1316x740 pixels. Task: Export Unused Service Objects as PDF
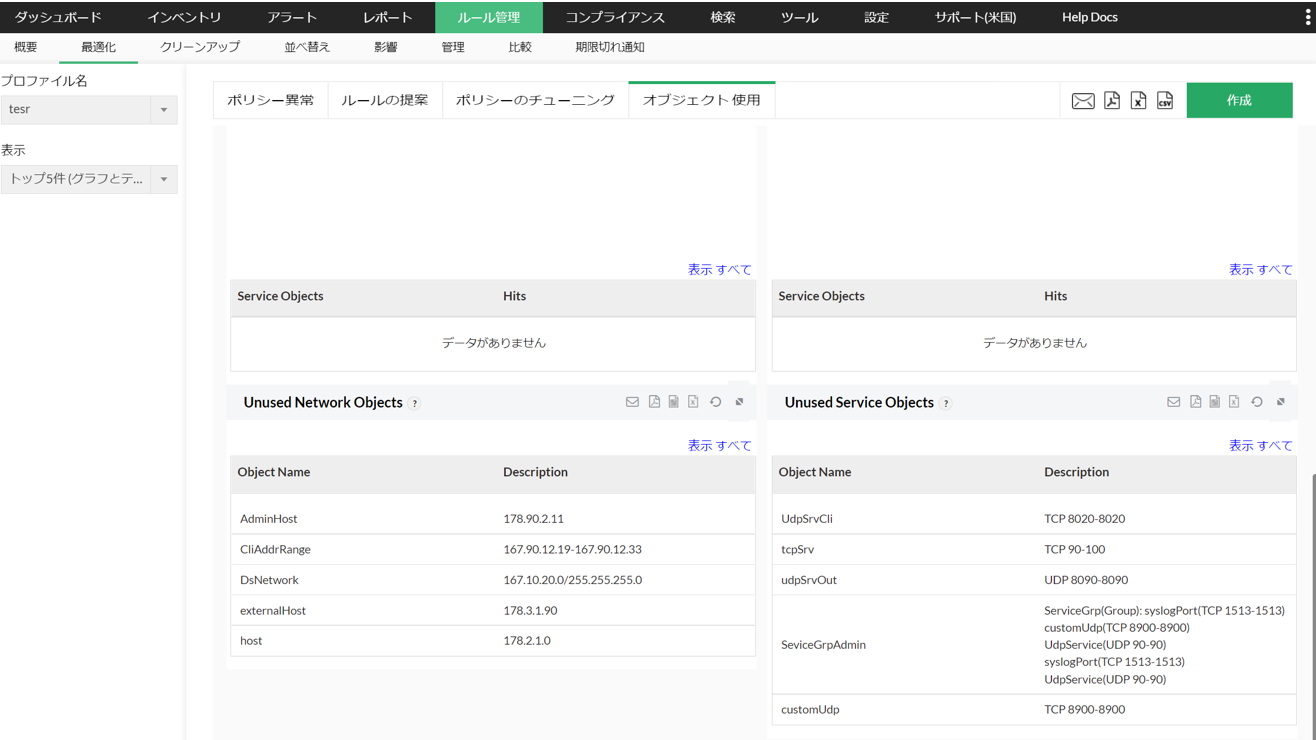pos(1195,402)
